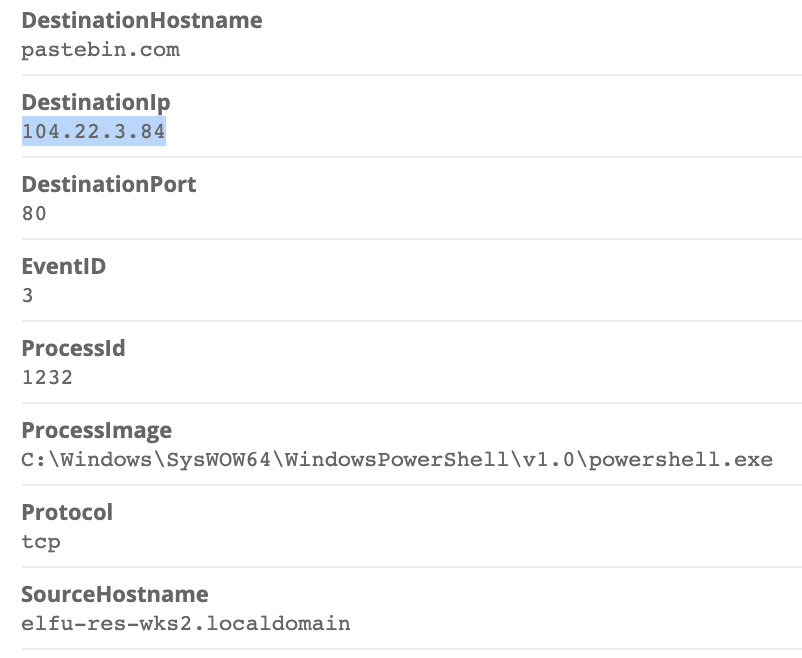Select the ProcessId value 1232
802x658 pixels.
tap(47, 378)
